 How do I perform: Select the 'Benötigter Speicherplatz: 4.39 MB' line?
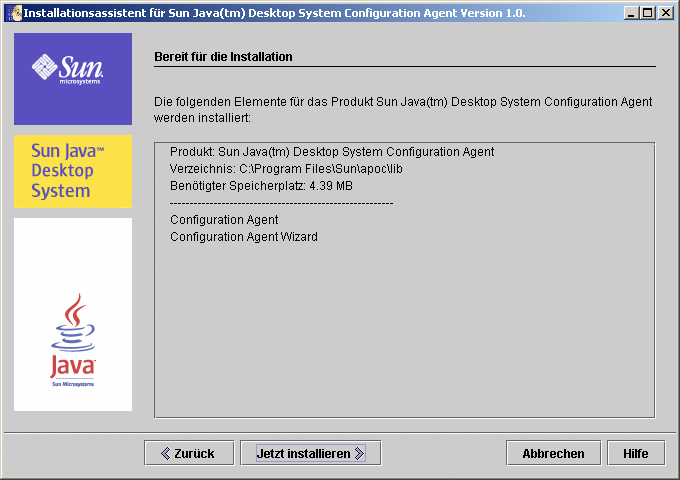261,186
